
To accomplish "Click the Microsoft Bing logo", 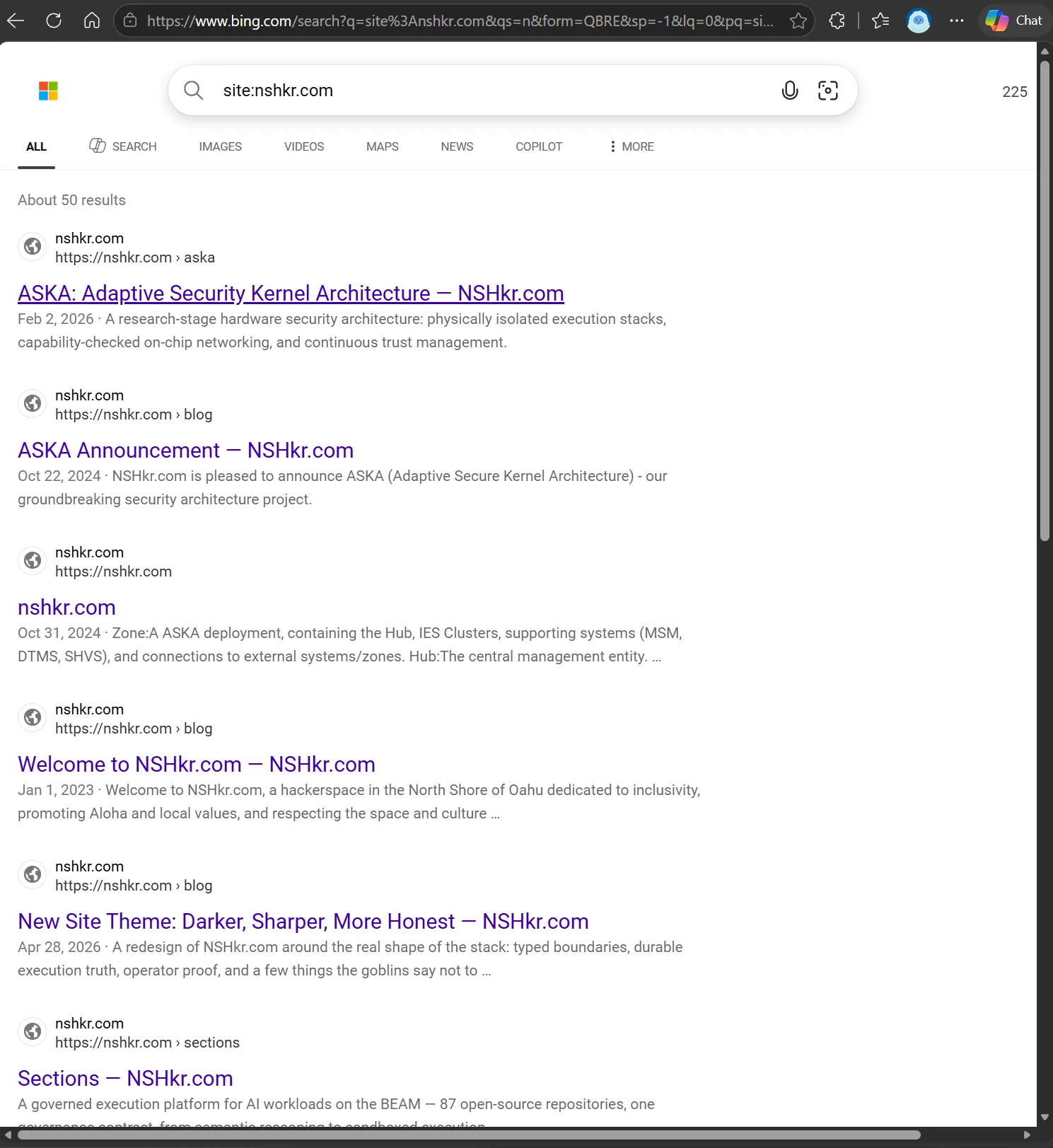I will (x=48, y=91).
